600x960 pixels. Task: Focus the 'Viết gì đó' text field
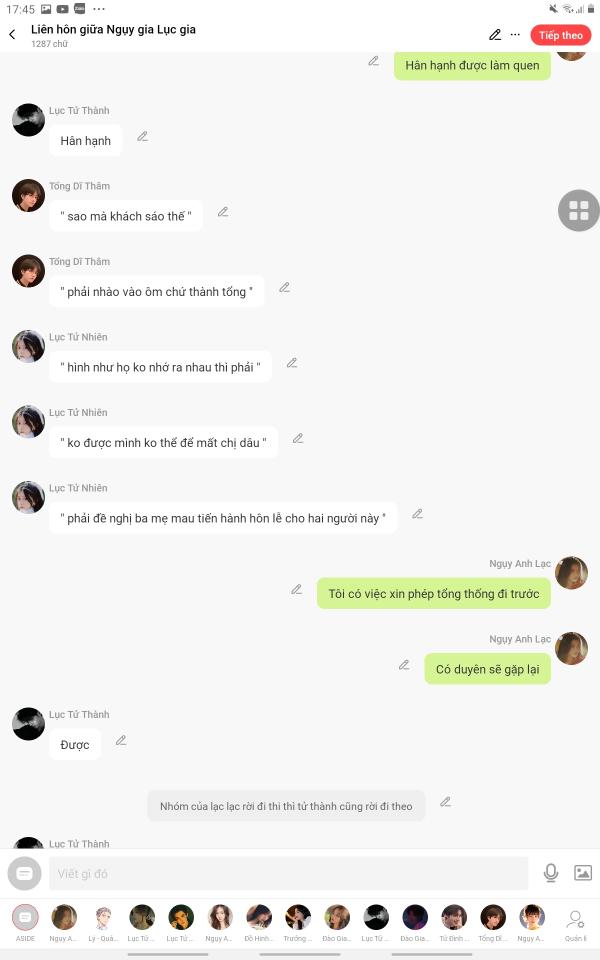[x=293, y=873]
